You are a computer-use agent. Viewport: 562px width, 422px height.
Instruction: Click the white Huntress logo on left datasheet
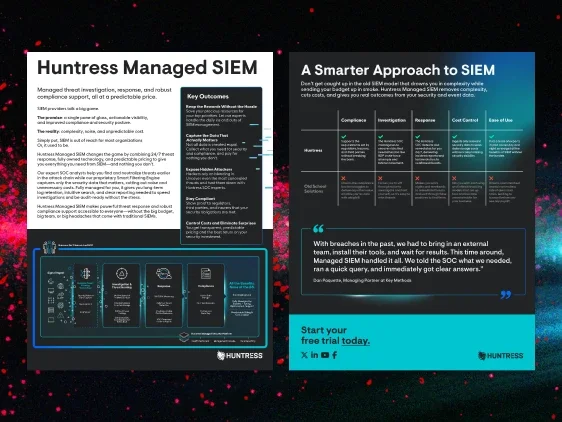click(239, 355)
